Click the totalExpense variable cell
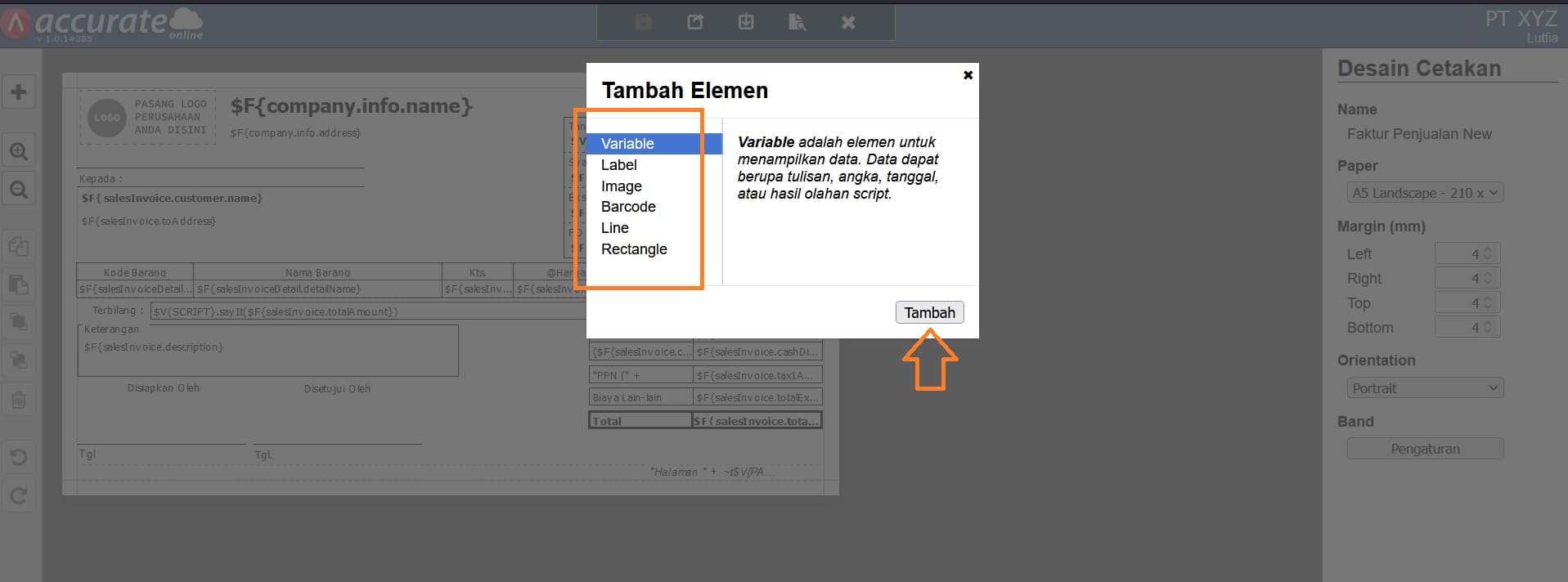 pyautogui.click(x=757, y=398)
